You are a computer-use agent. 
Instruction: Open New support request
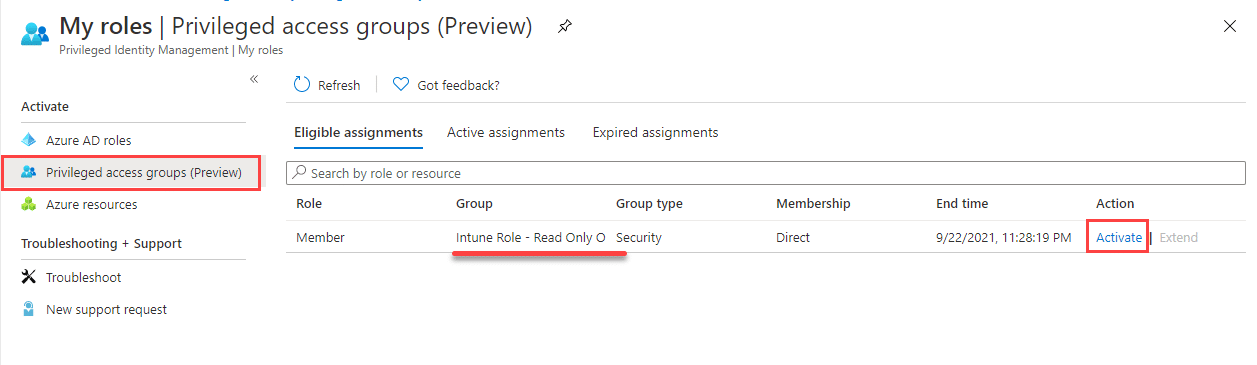click(107, 309)
